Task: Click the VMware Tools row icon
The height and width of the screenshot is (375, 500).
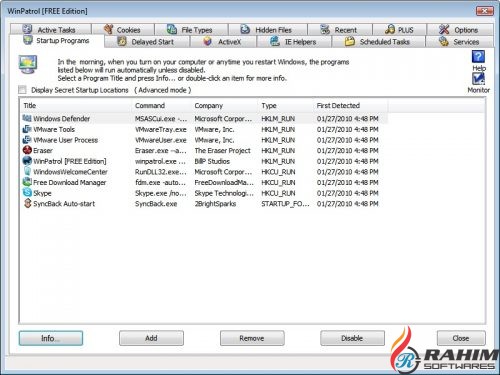Action: (27, 129)
